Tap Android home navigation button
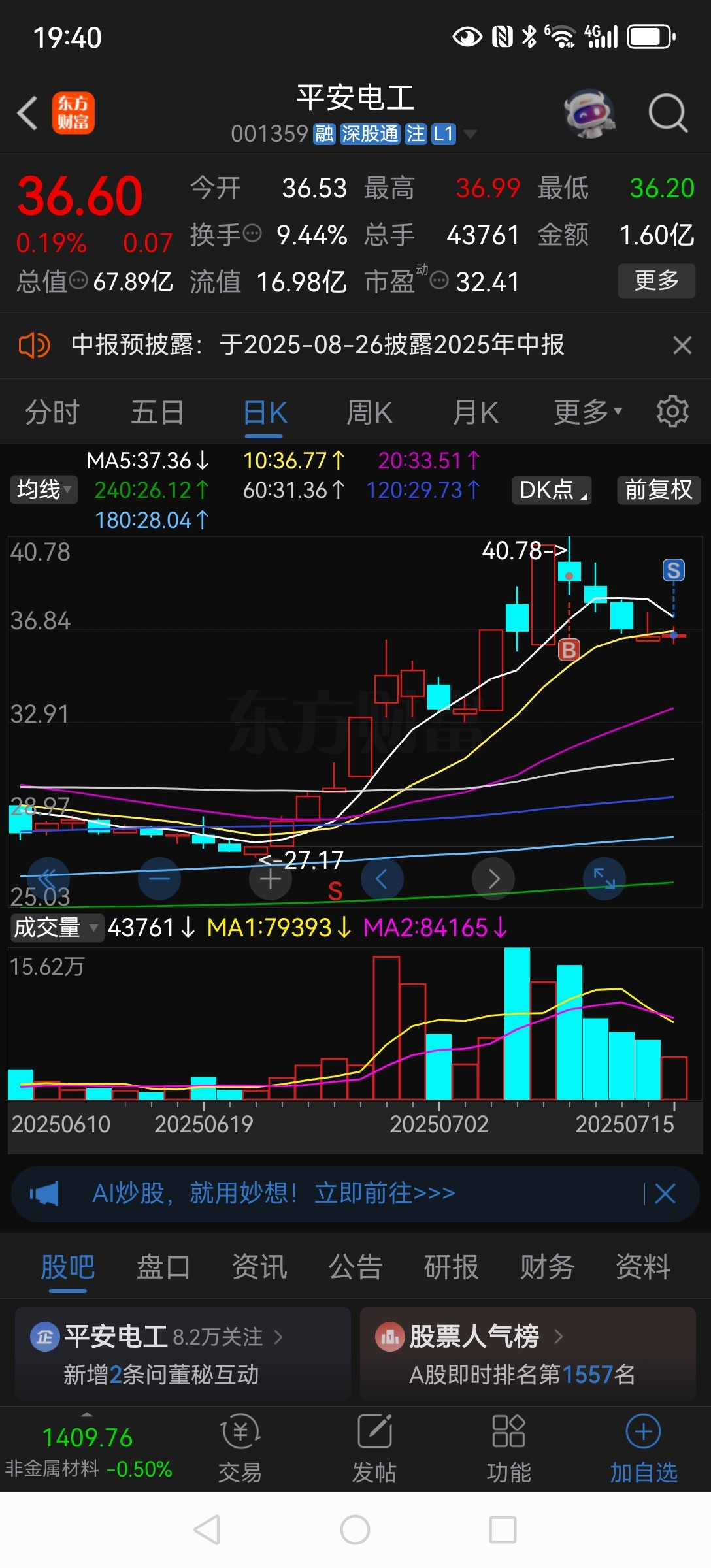Viewport: 711px width, 1568px height. [355, 1530]
